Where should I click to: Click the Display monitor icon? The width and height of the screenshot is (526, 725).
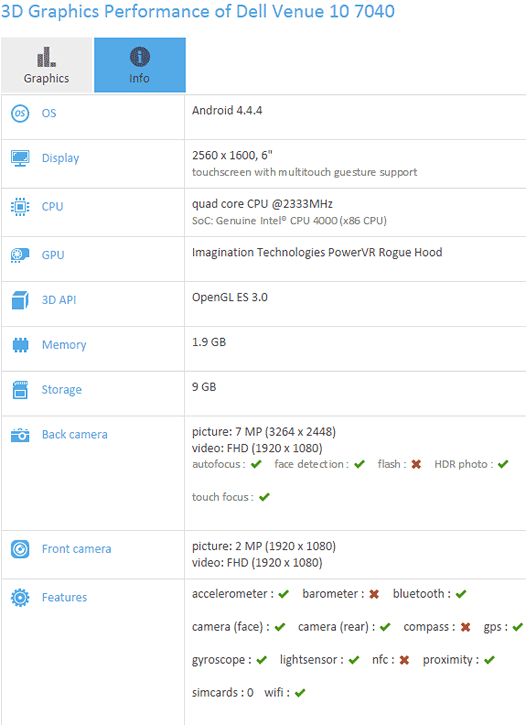[20, 158]
